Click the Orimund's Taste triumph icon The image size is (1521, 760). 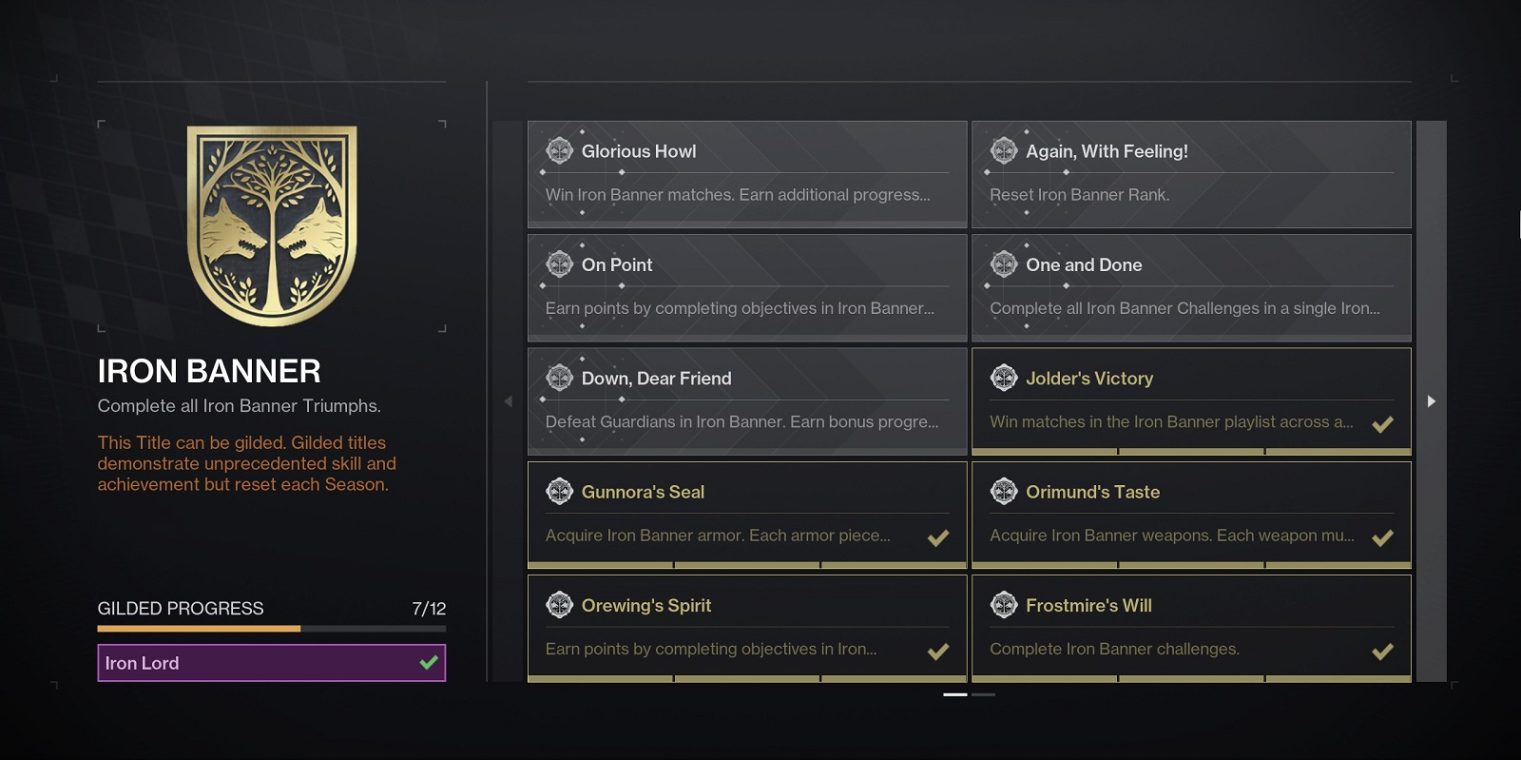[1003, 491]
